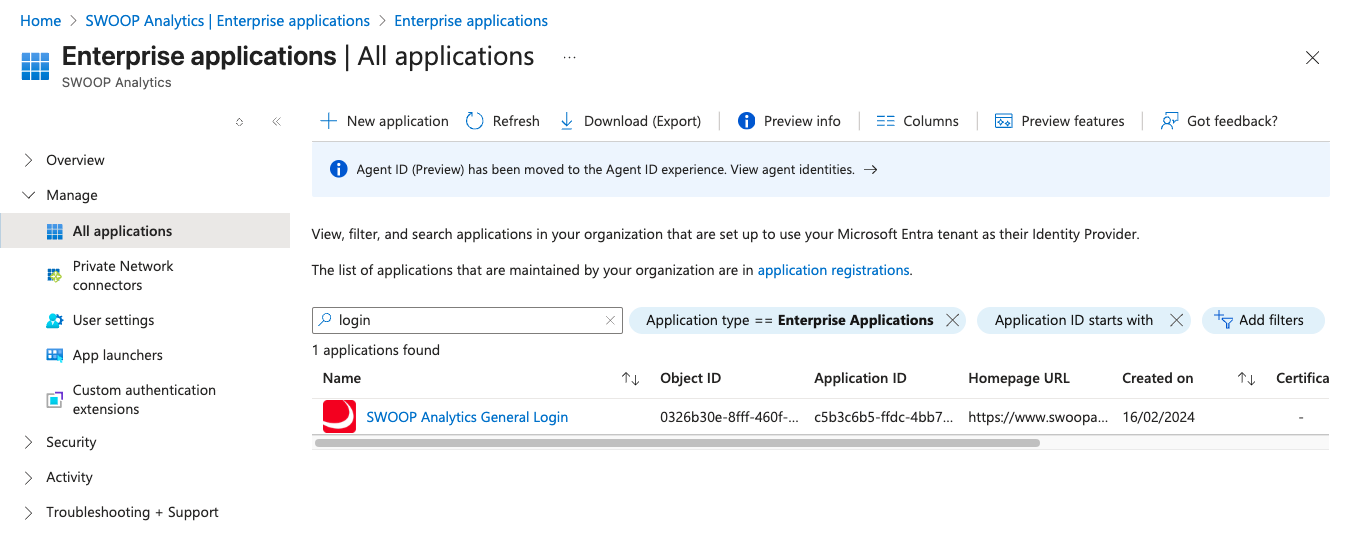1349x545 pixels.
Task: Open Preview features
Action: point(1060,121)
